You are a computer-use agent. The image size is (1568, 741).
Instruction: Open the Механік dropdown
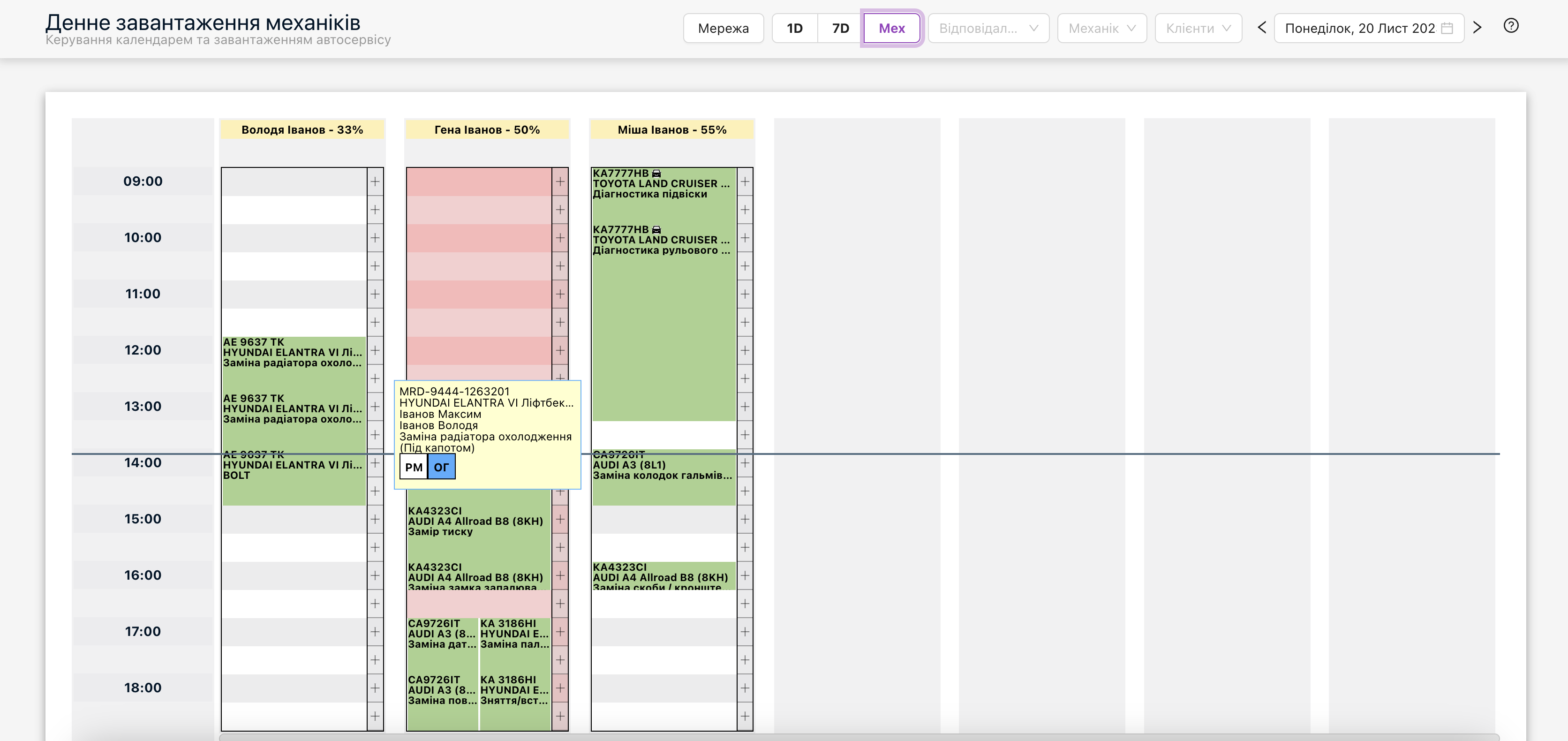(x=1102, y=29)
